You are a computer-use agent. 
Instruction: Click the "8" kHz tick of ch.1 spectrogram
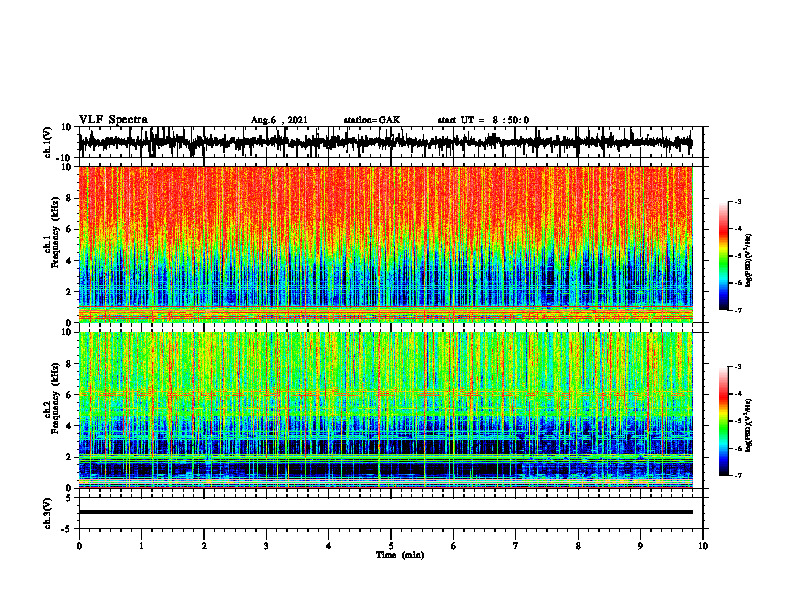point(70,198)
